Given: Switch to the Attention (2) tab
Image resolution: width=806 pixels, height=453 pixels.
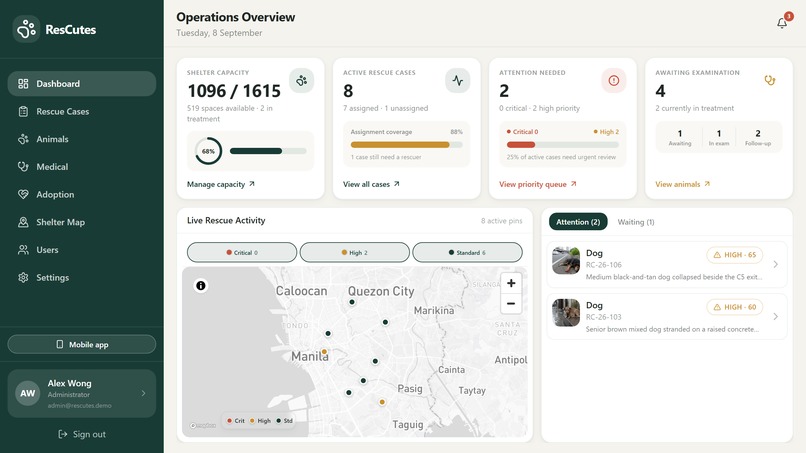Looking at the screenshot, I should coord(578,222).
